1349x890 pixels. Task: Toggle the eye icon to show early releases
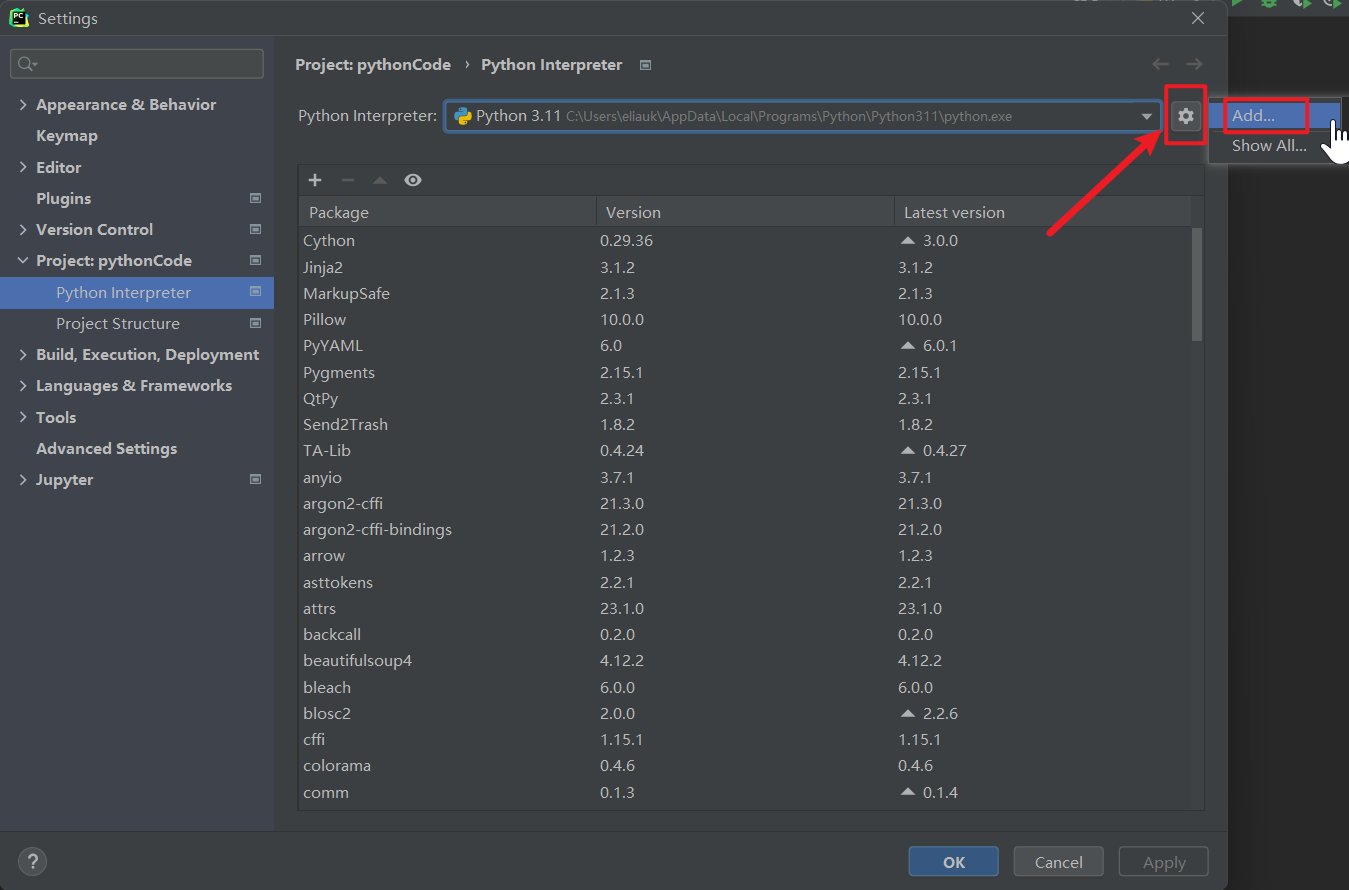pyautogui.click(x=413, y=180)
